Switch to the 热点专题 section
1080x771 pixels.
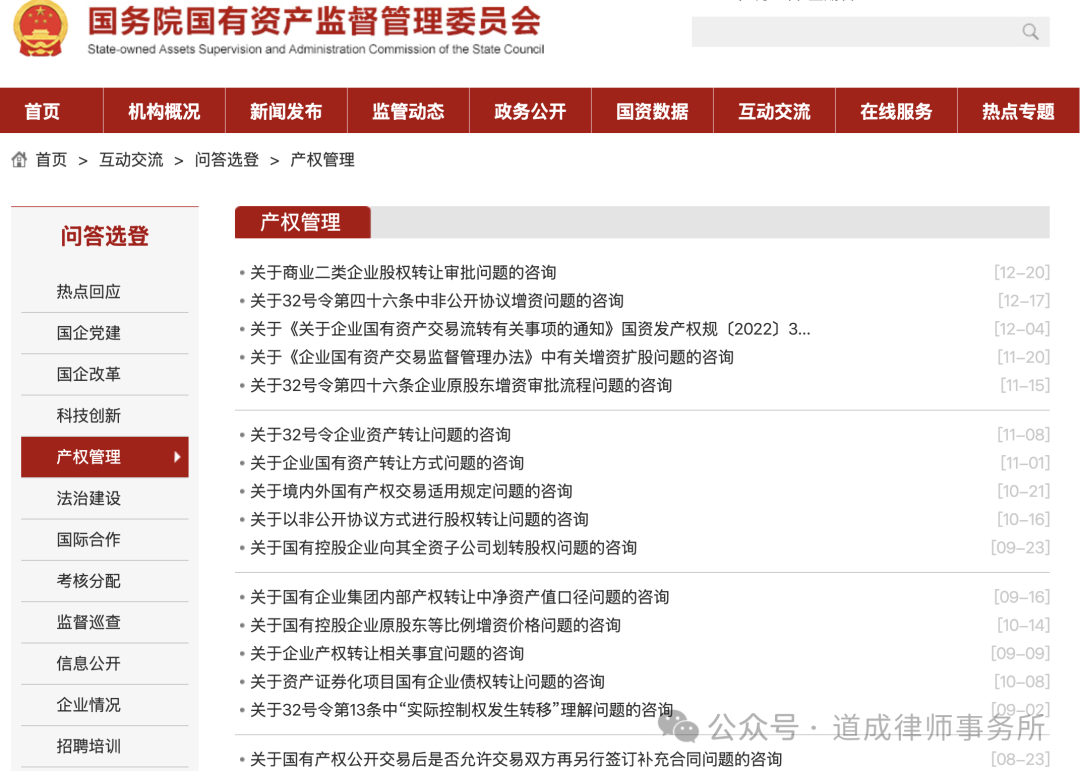coord(1017,110)
